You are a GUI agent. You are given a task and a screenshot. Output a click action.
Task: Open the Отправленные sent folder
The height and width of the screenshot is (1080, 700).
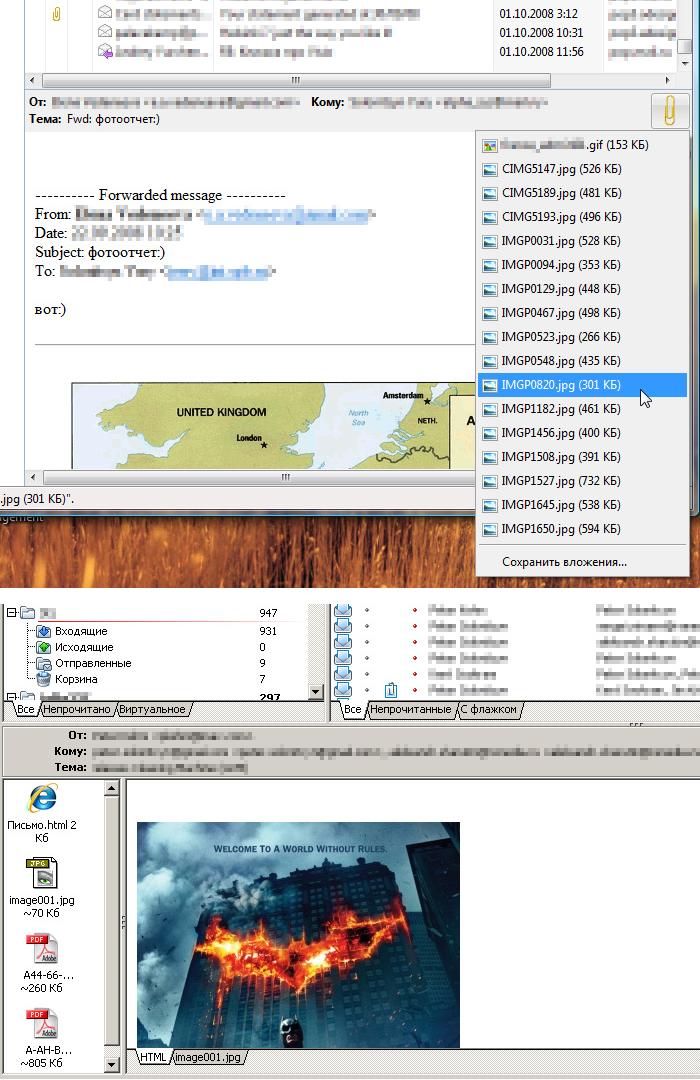pyautogui.click(x=92, y=663)
